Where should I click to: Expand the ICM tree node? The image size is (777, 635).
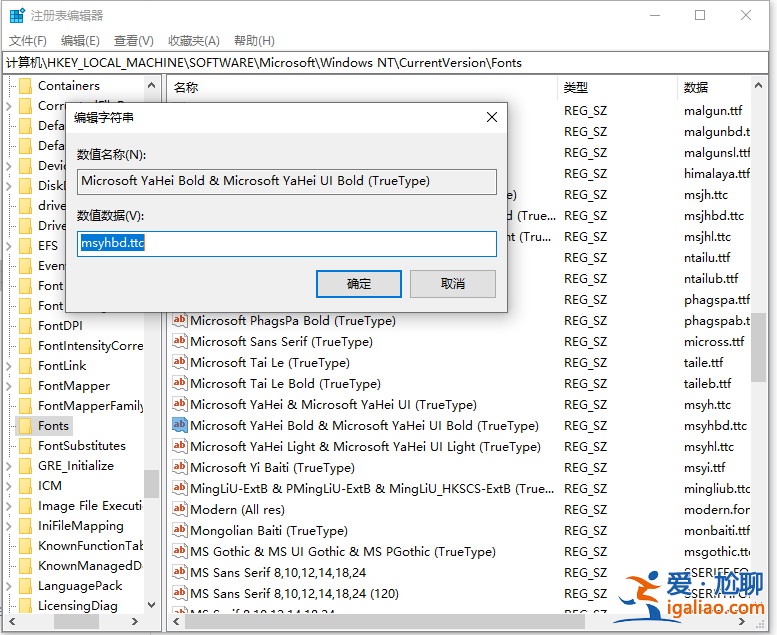(9, 486)
